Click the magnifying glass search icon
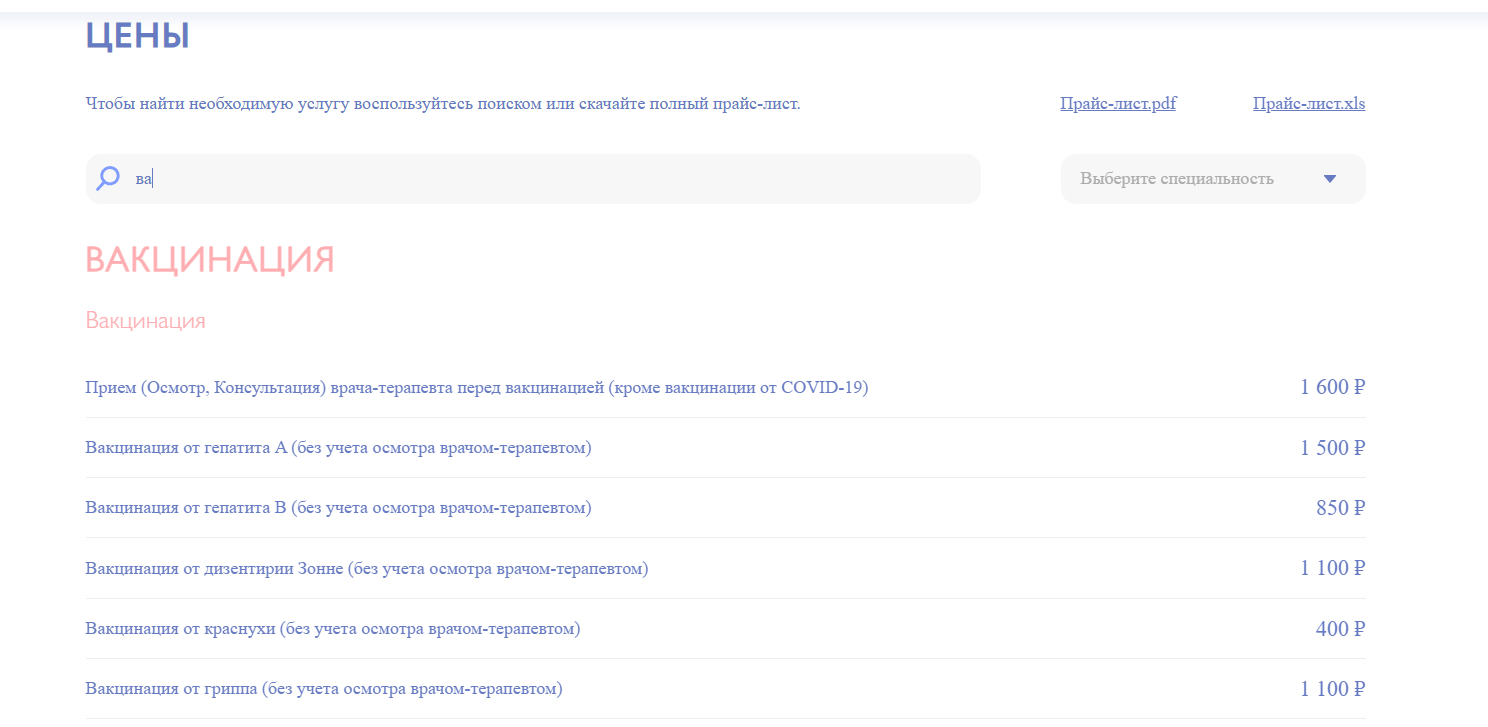Viewport: 1488px width, 727px height. tap(108, 178)
